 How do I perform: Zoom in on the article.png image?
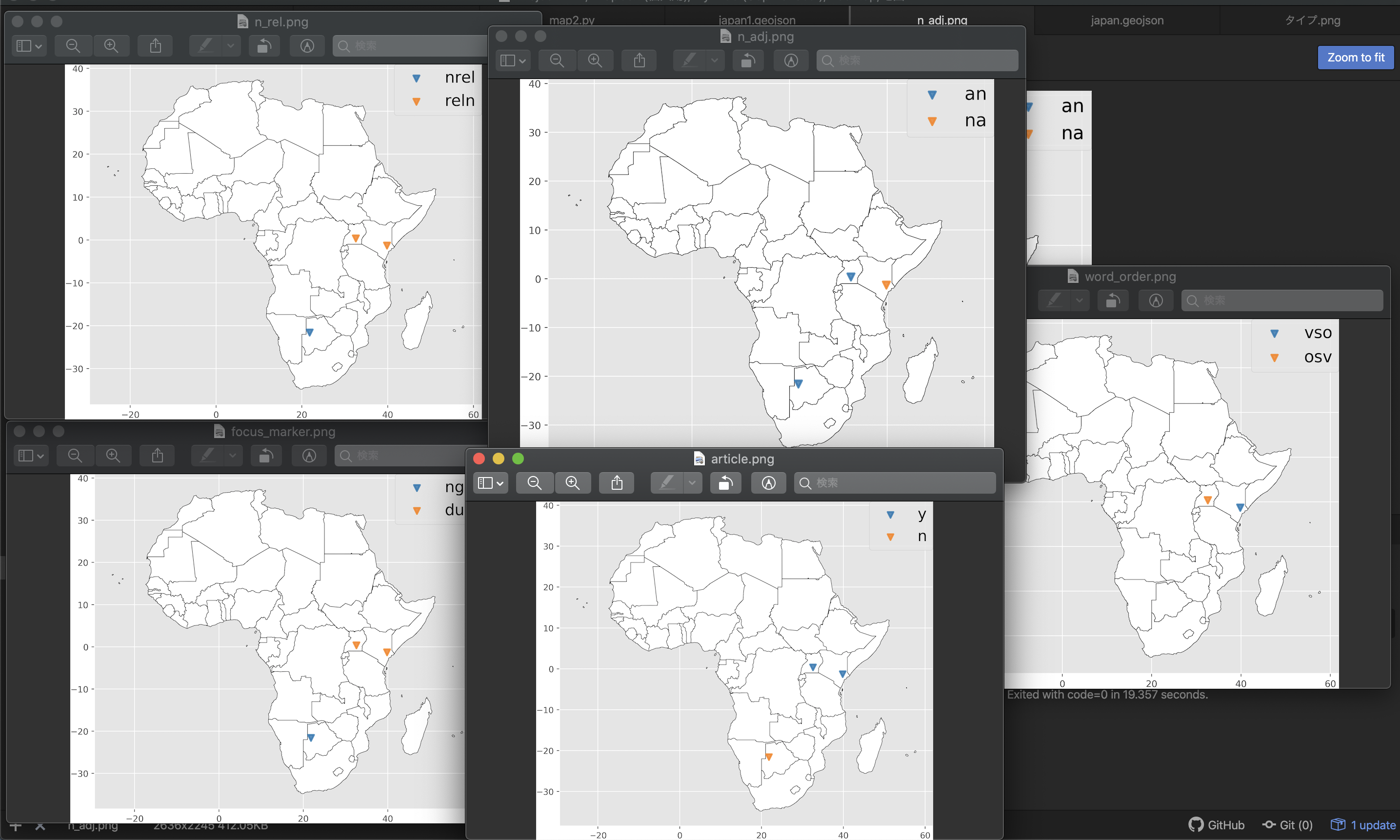[572, 483]
